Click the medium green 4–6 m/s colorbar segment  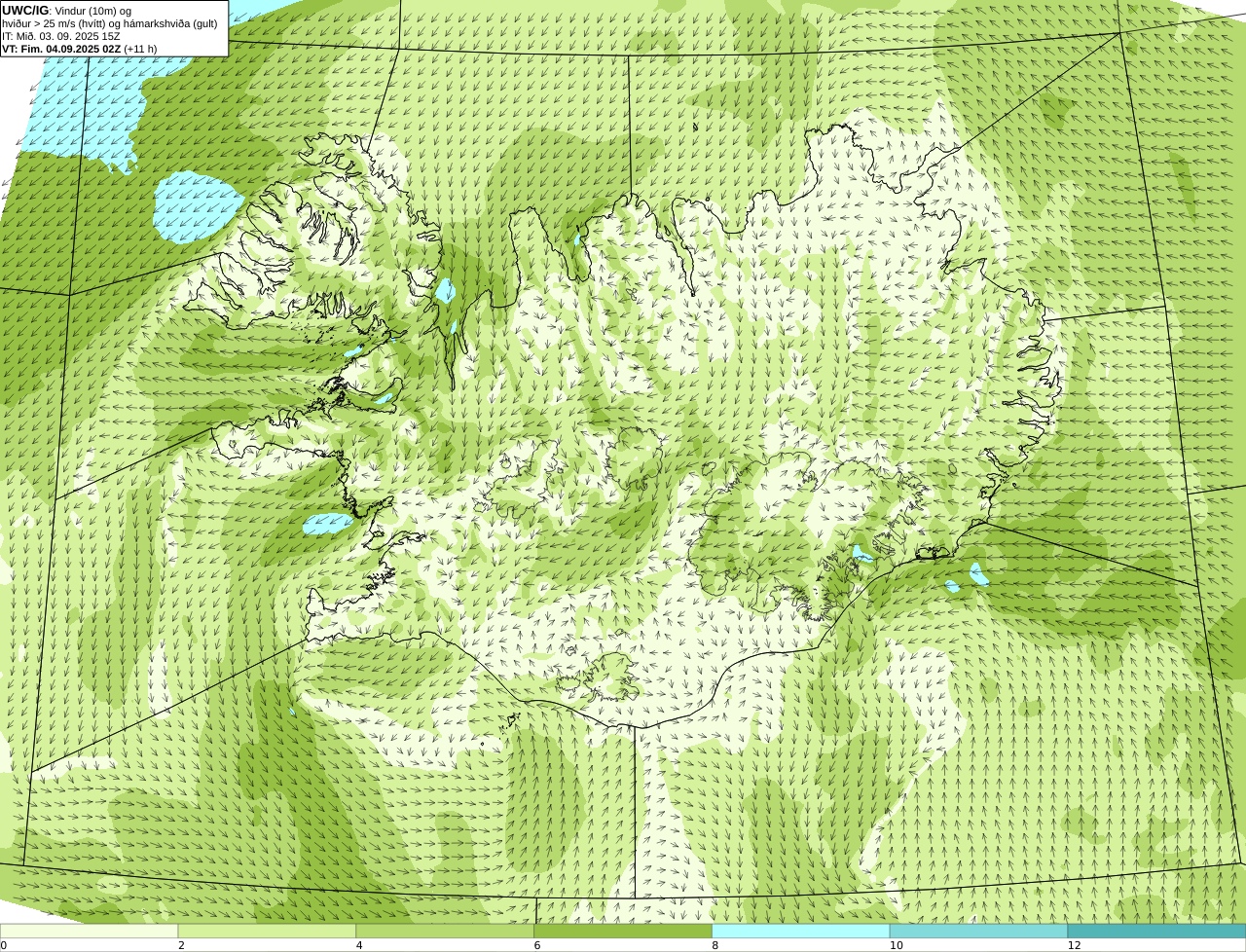[445, 932]
